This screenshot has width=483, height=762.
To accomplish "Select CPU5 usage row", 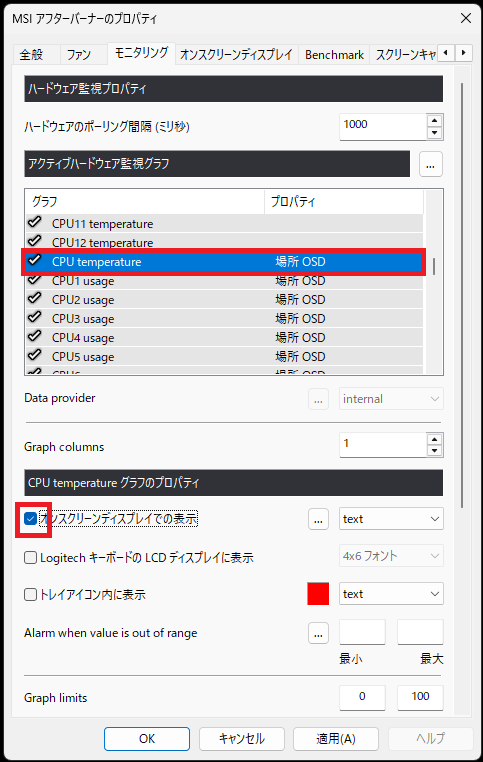I will click(224, 356).
